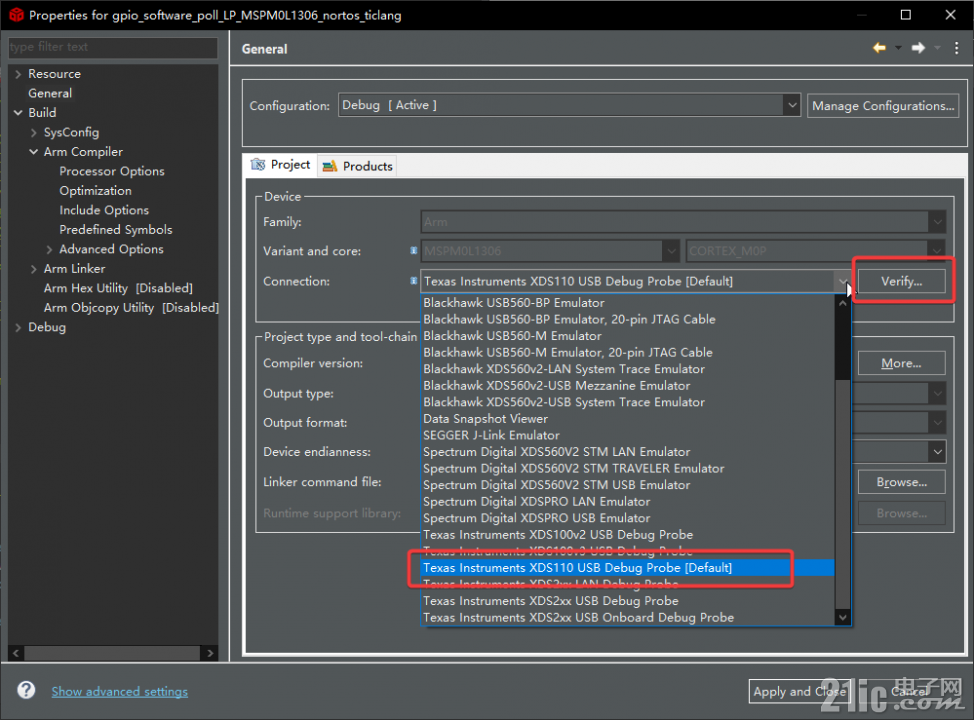Image resolution: width=974 pixels, height=720 pixels.
Task: Switch to the Project tab
Action: pos(281,165)
